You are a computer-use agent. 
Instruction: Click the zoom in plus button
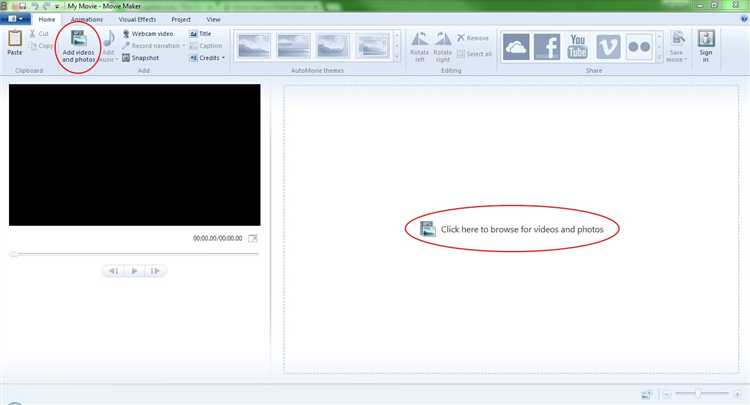[x=737, y=394]
